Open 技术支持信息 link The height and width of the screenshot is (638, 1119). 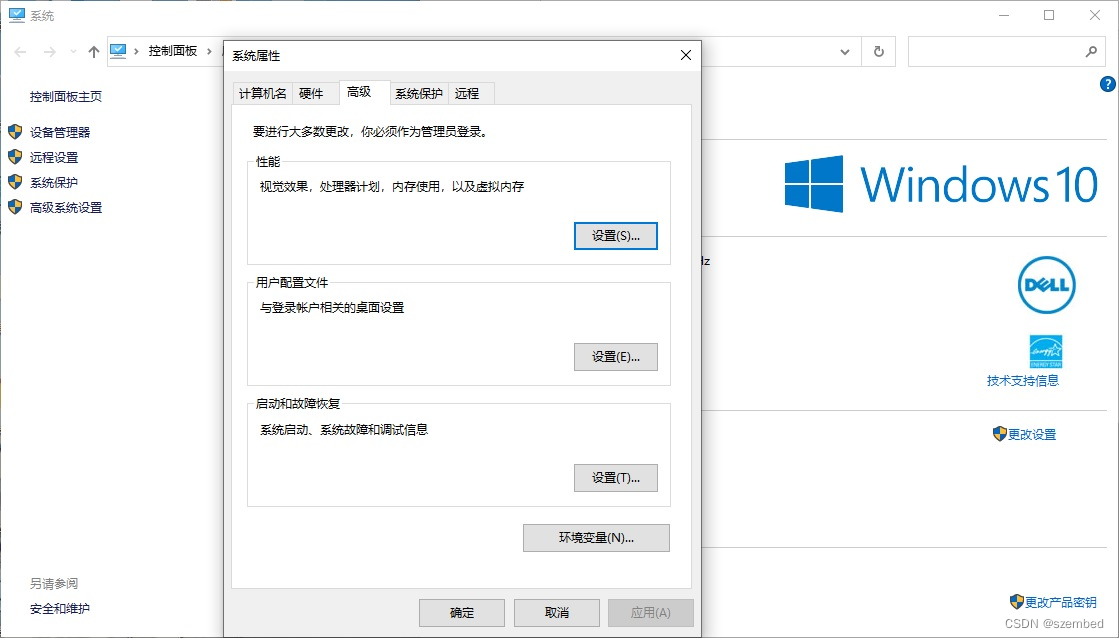1023,381
